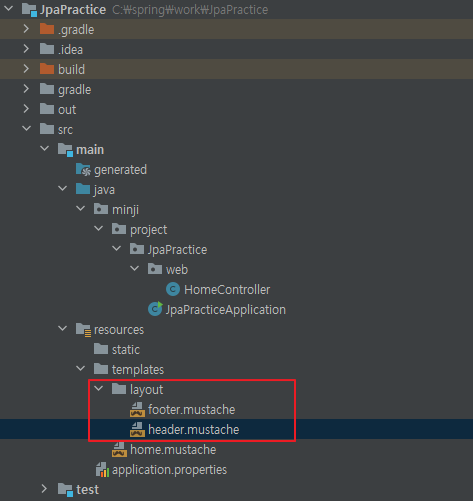Open the home.mustache file
Image resolution: width=473 pixels, height=501 pixels.
point(173,450)
